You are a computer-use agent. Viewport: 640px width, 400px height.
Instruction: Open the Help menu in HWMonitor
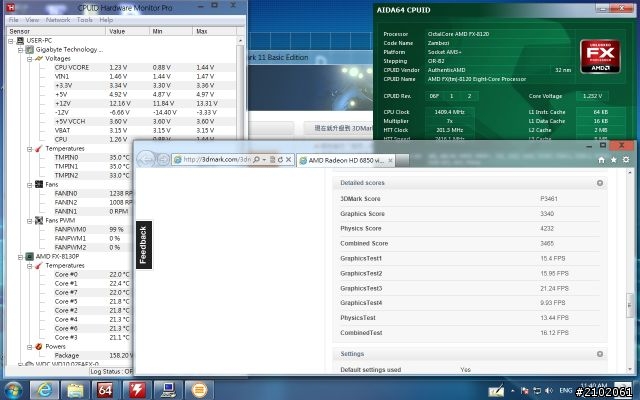click(x=106, y=20)
